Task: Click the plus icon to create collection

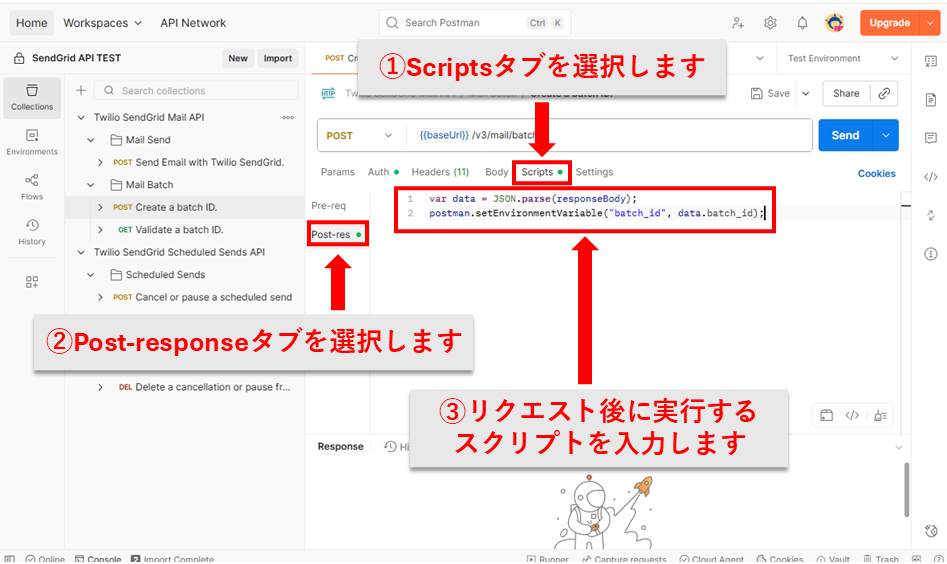Action: (x=81, y=91)
